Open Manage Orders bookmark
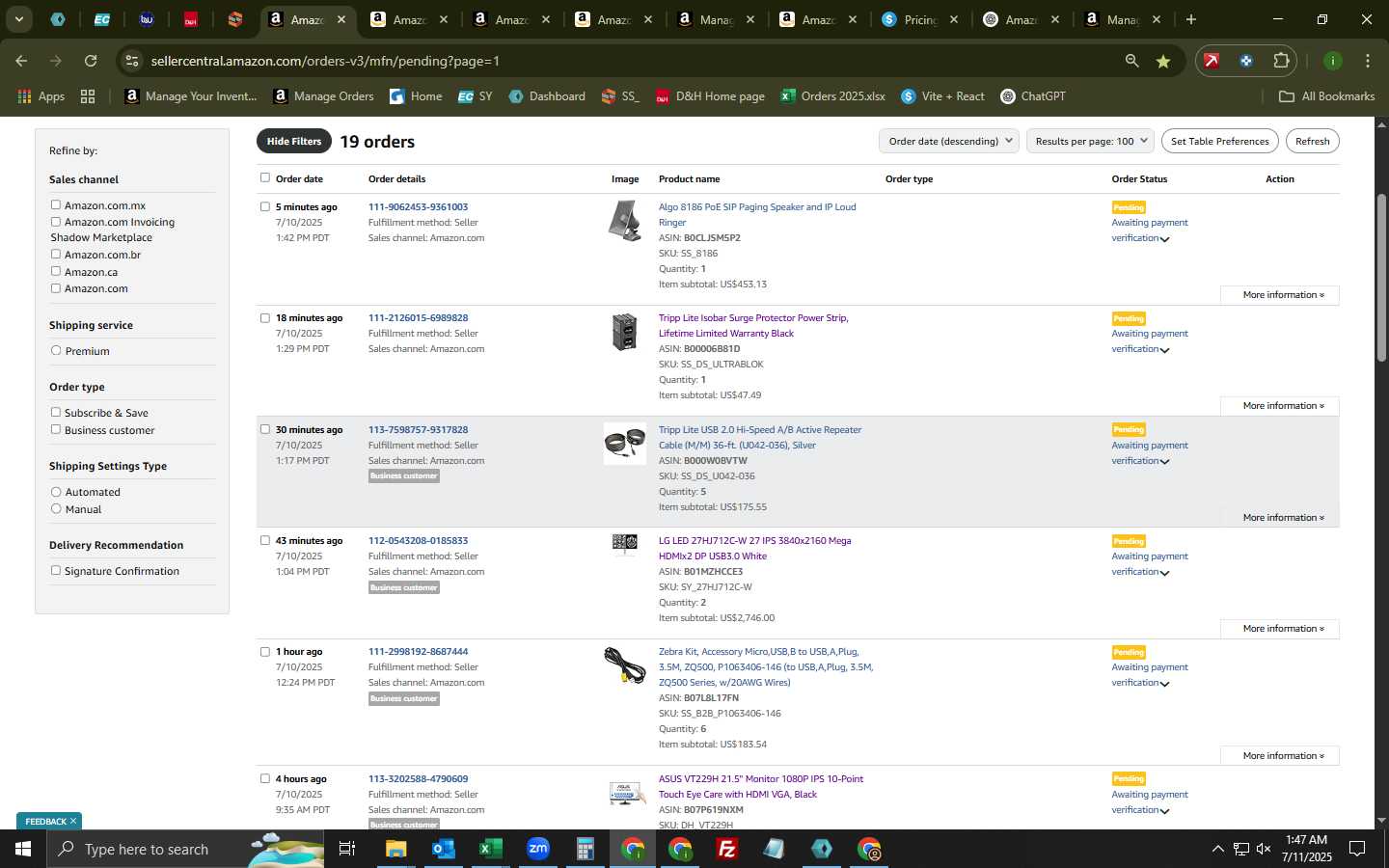1389x868 pixels. point(323,96)
